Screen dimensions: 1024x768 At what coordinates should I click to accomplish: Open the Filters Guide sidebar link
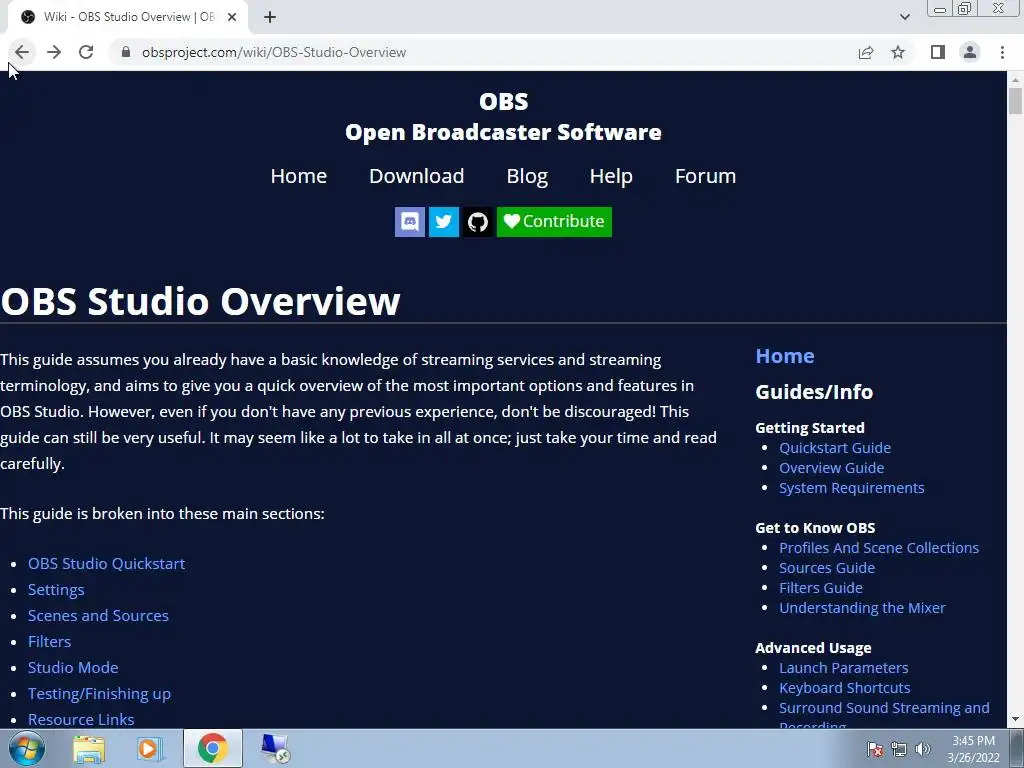pos(821,588)
